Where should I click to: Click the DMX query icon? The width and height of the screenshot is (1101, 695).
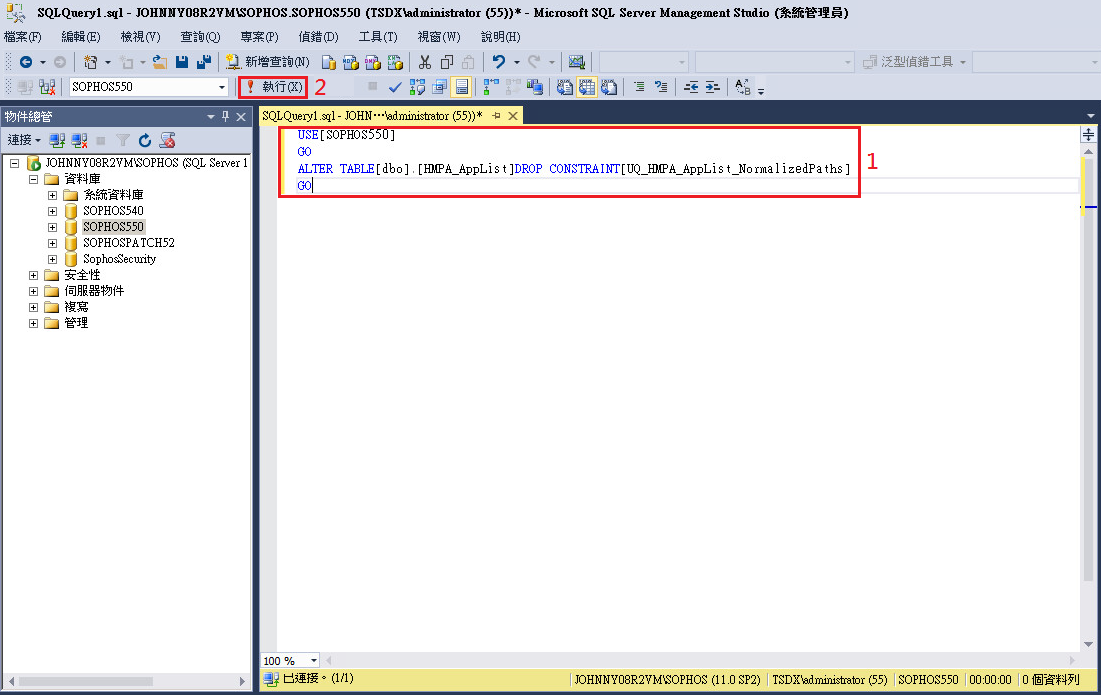pyautogui.click(x=373, y=62)
